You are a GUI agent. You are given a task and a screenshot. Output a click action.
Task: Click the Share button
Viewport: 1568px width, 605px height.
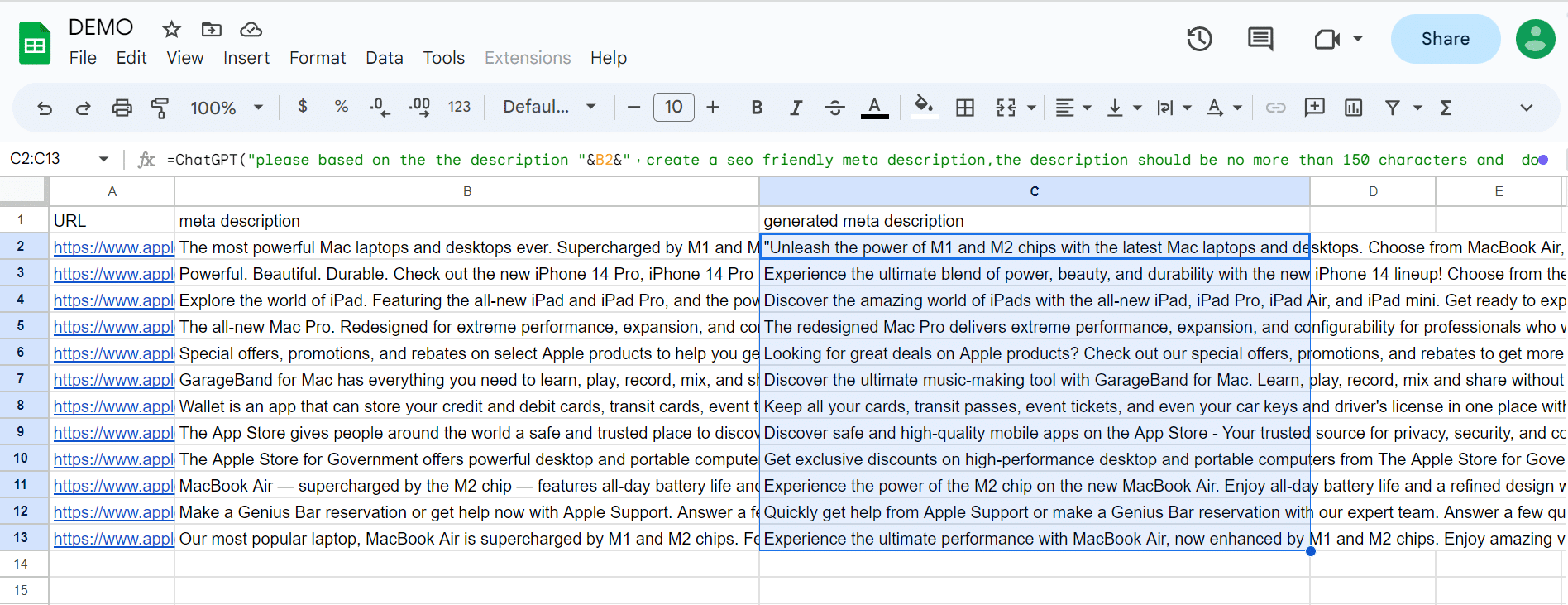(x=1445, y=39)
